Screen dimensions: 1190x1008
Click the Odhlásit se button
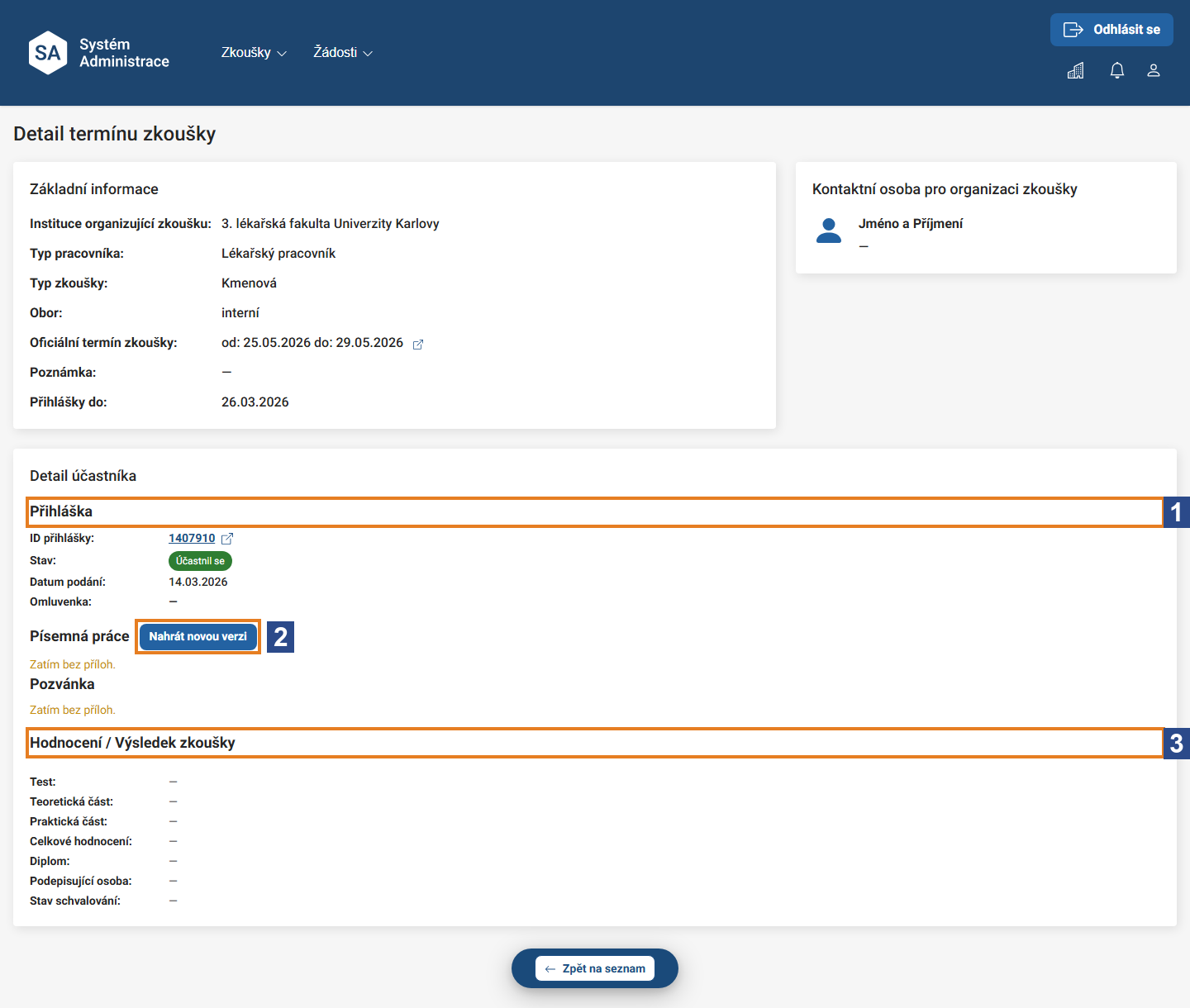pyautogui.click(x=1111, y=30)
